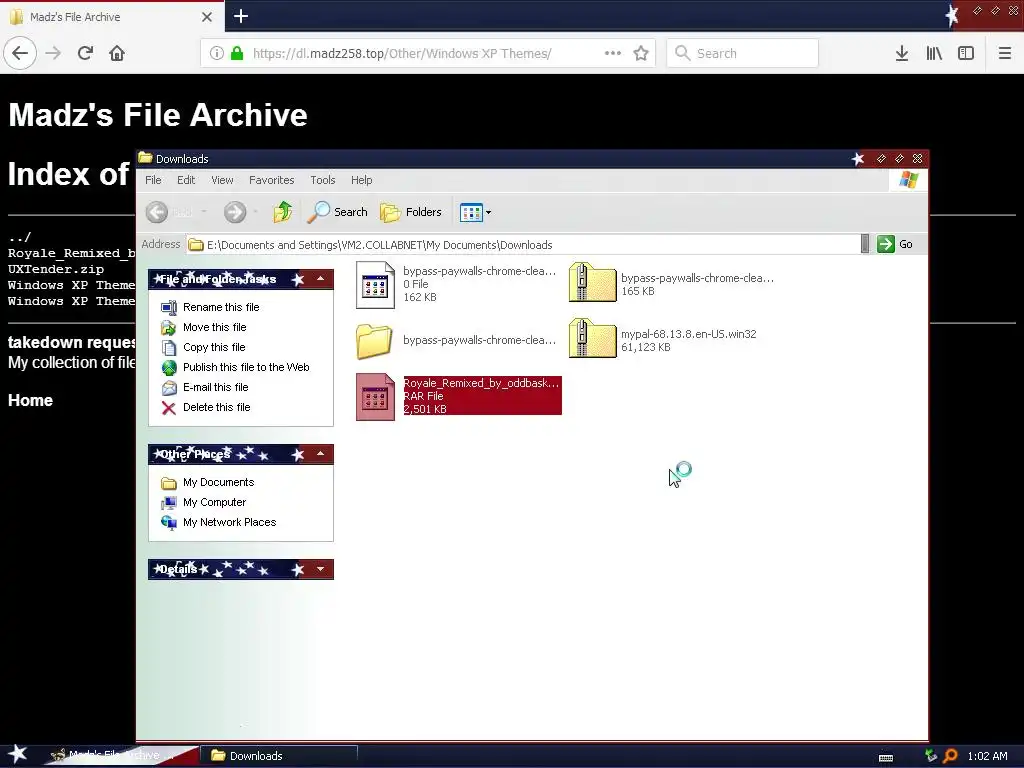1024x768 pixels.
Task: Show site information icon in the URL bar
Action: 217,53
